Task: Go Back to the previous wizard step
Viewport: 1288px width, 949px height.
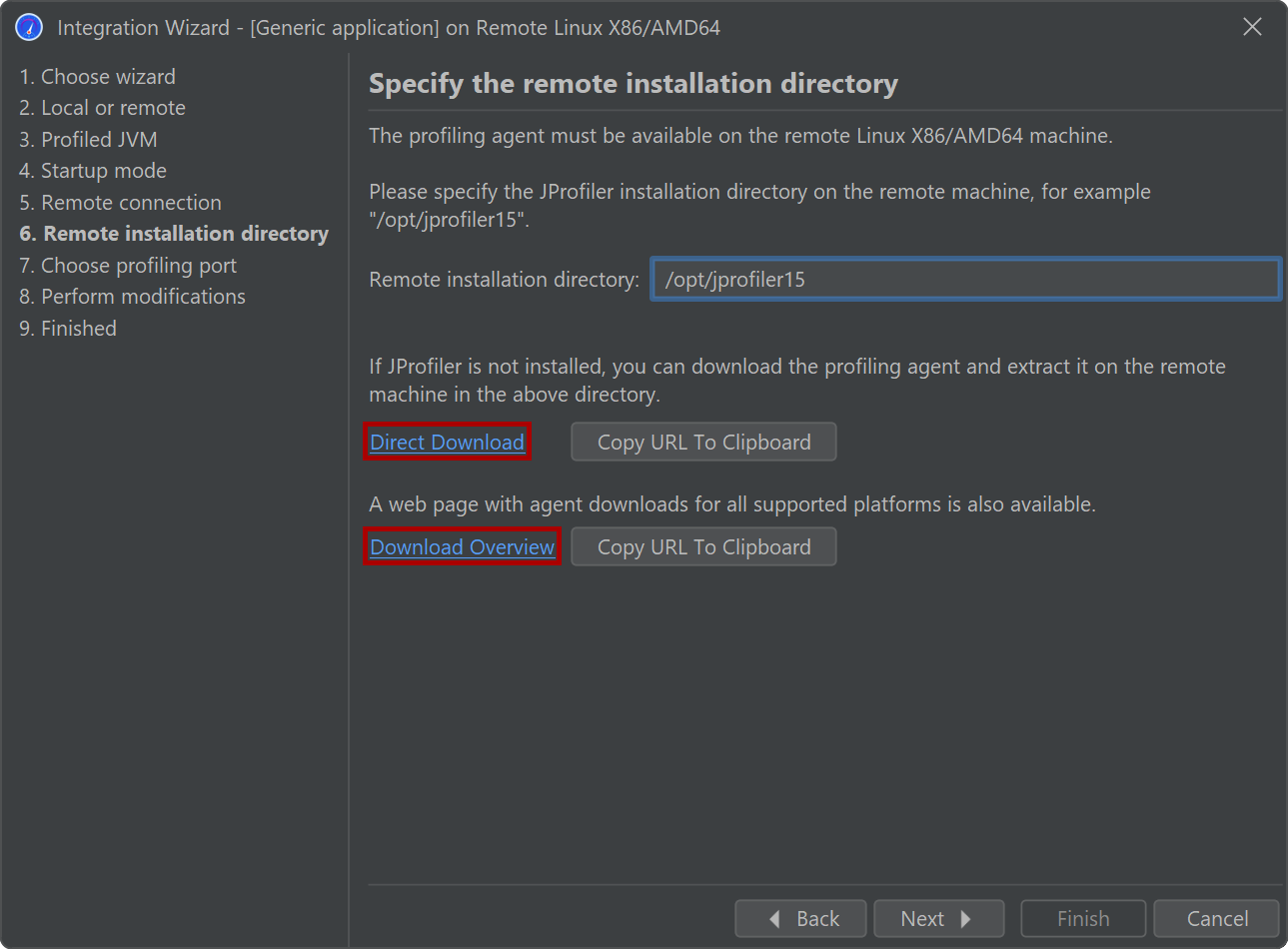Action: click(802, 918)
